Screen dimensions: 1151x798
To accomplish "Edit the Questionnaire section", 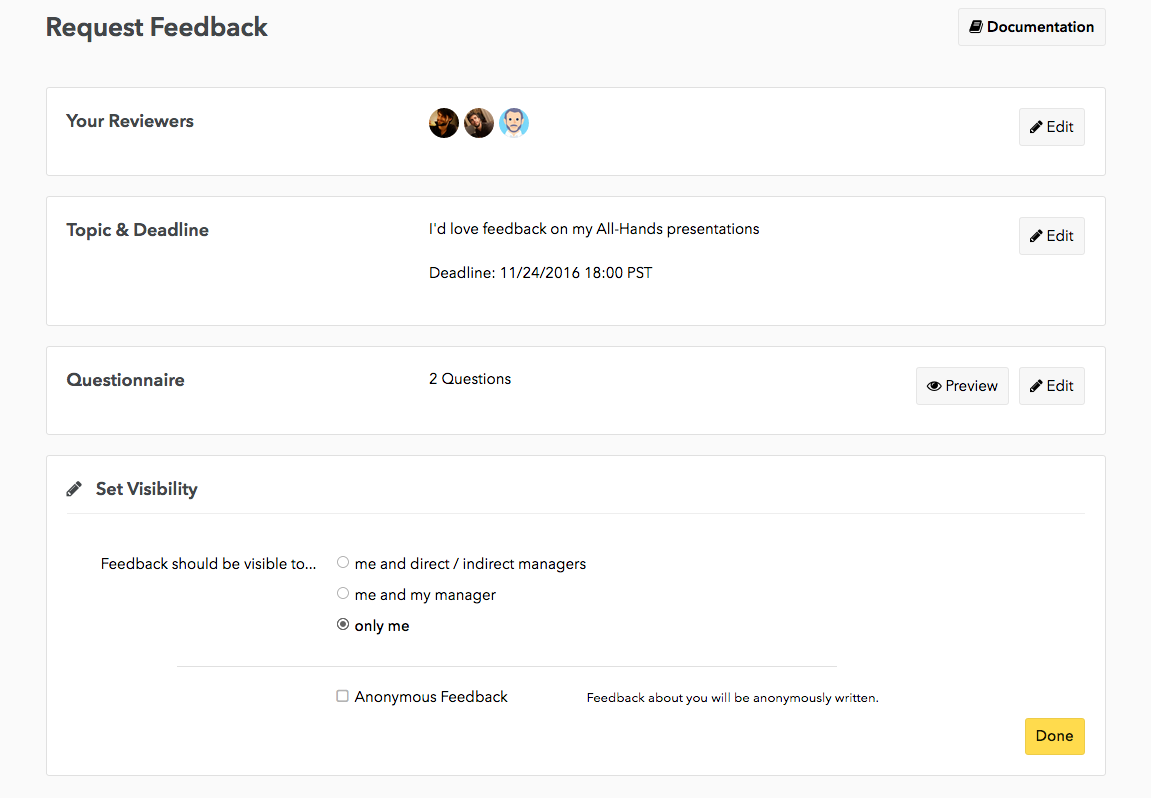I will [1051, 386].
